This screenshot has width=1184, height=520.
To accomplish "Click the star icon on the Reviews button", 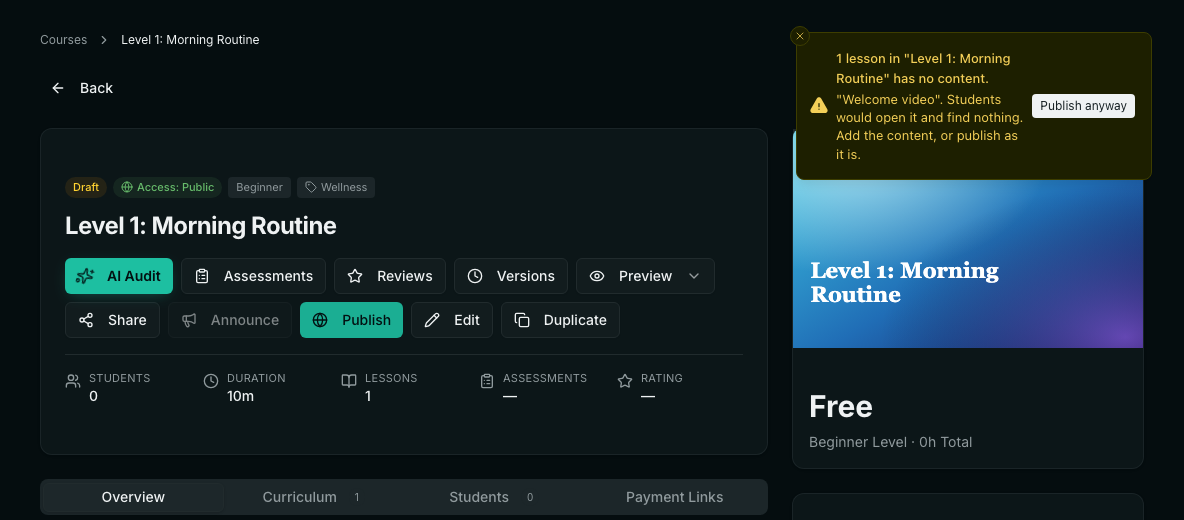I will point(355,276).
